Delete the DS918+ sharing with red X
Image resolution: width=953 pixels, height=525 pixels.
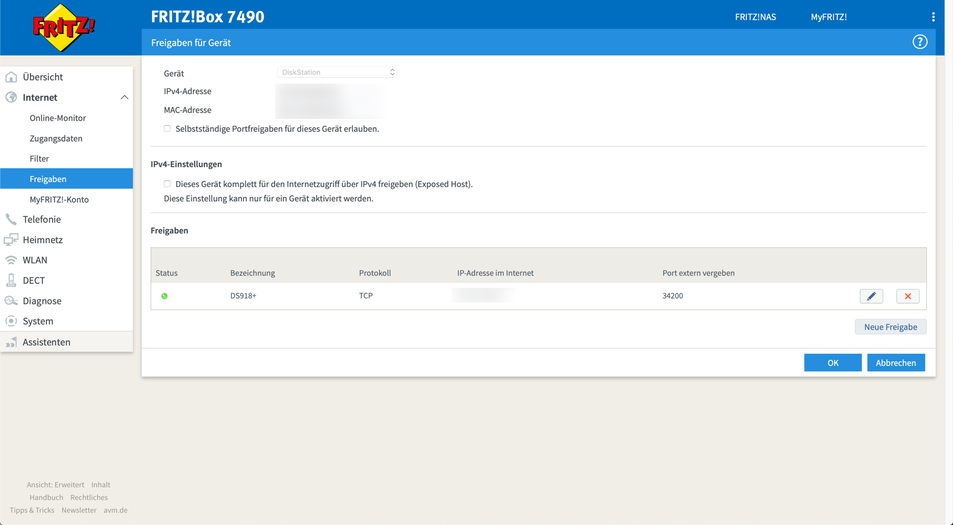pyautogui.click(x=907, y=296)
